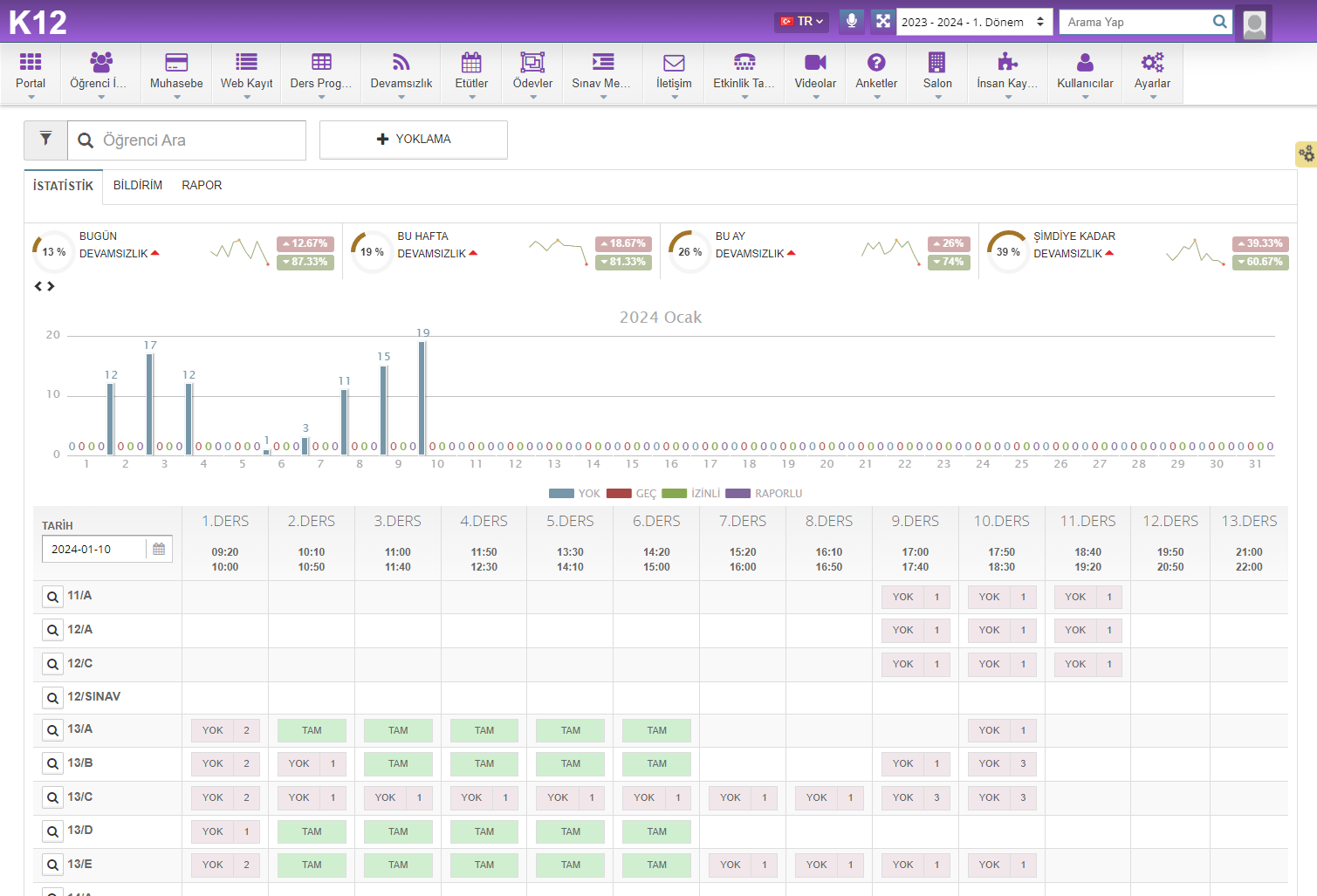This screenshot has width=1317, height=896.
Task: Switch to the İSTATİSTİK tab
Action: (x=63, y=186)
